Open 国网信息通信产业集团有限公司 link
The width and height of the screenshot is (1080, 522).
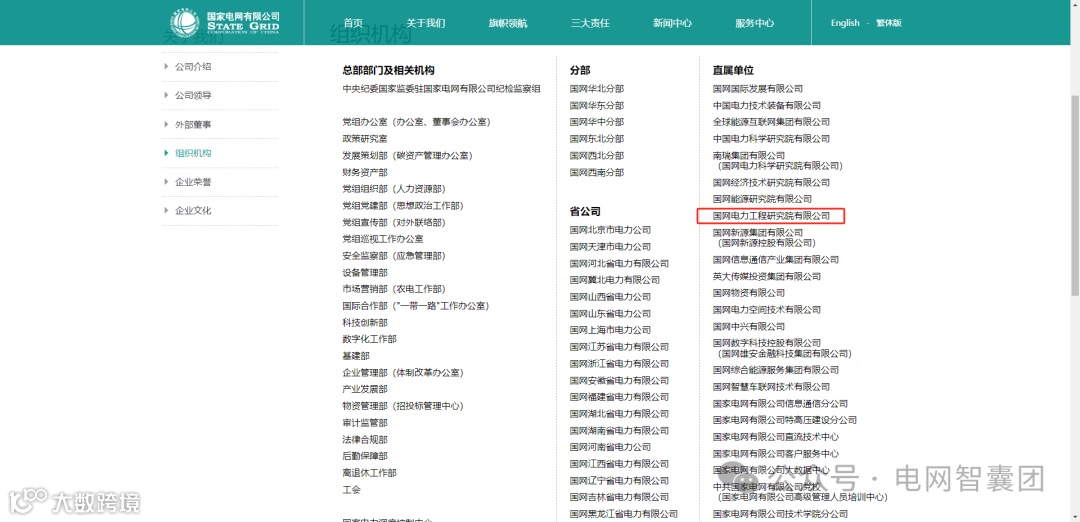tap(776, 260)
